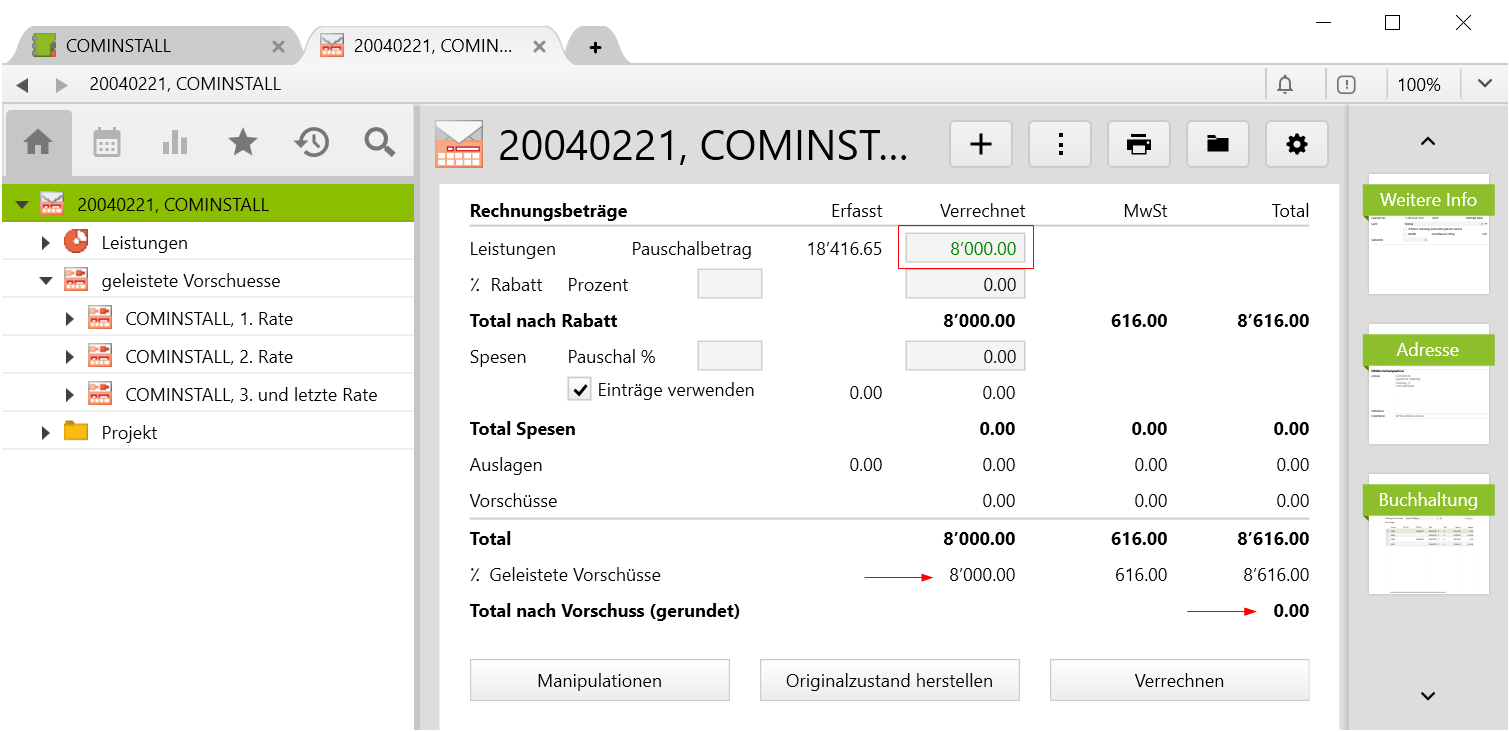
Task: Click the Verrechnen button
Action: [x=1179, y=681]
